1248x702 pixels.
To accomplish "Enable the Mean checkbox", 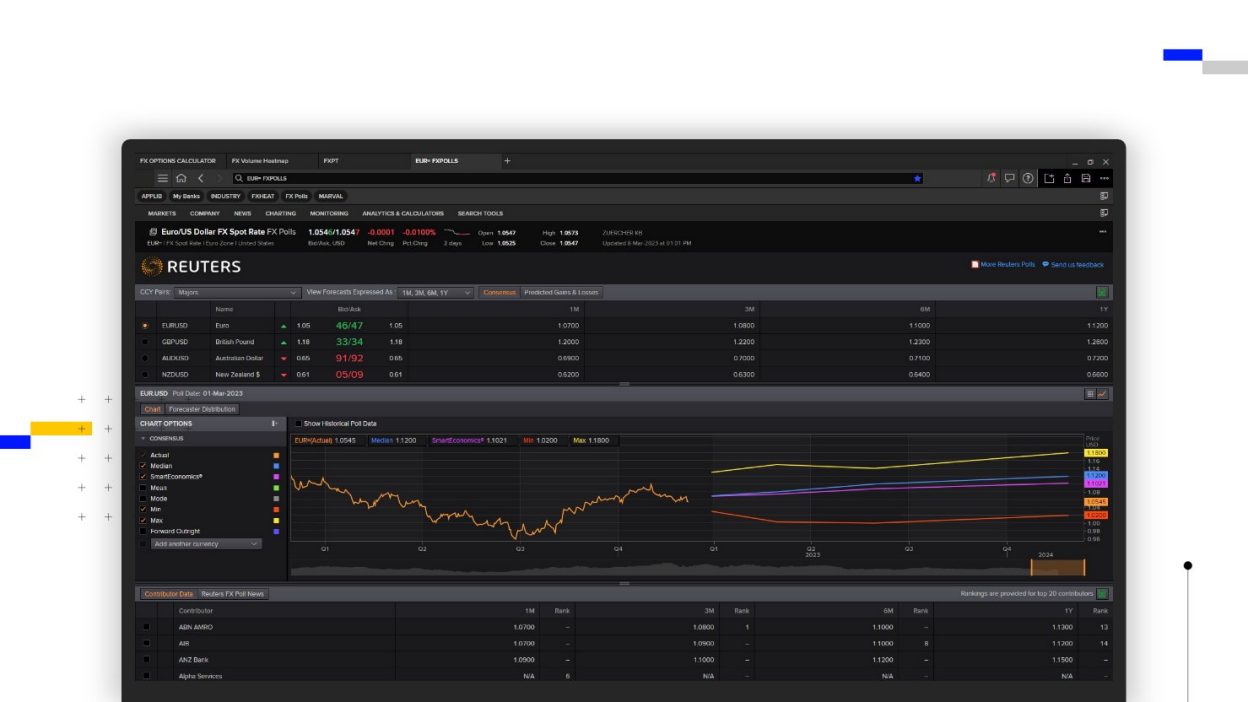I will pyautogui.click(x=144, y=488).
